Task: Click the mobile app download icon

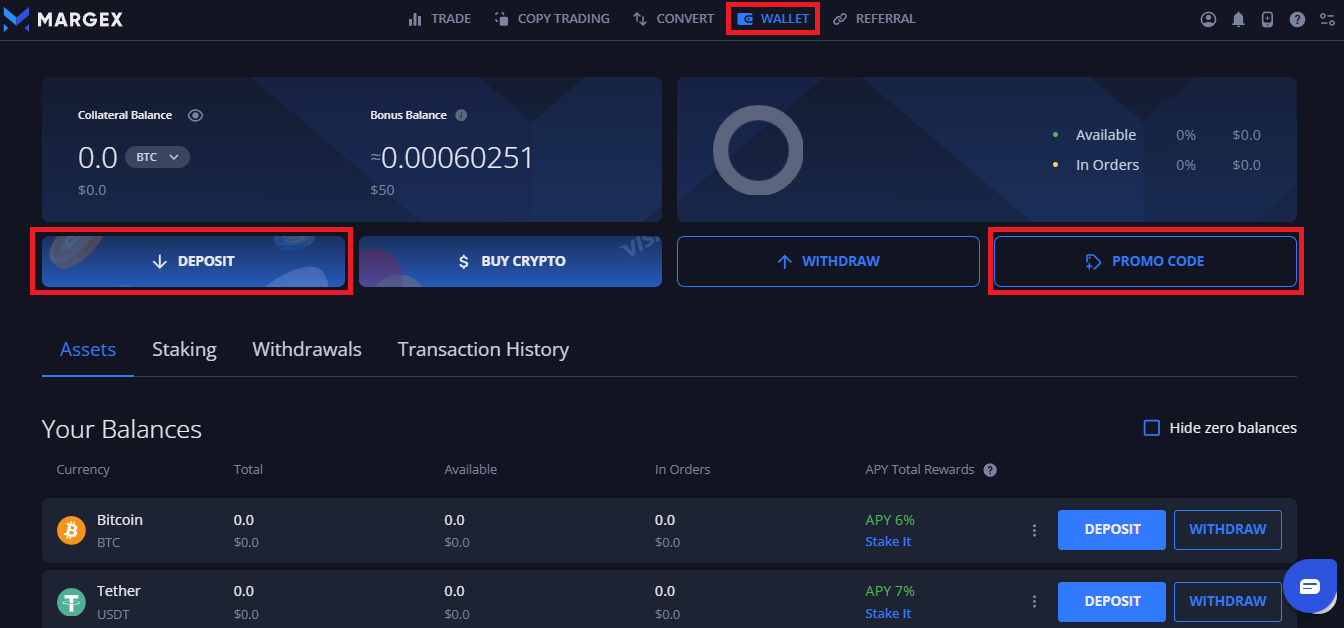Action: 1268,18
